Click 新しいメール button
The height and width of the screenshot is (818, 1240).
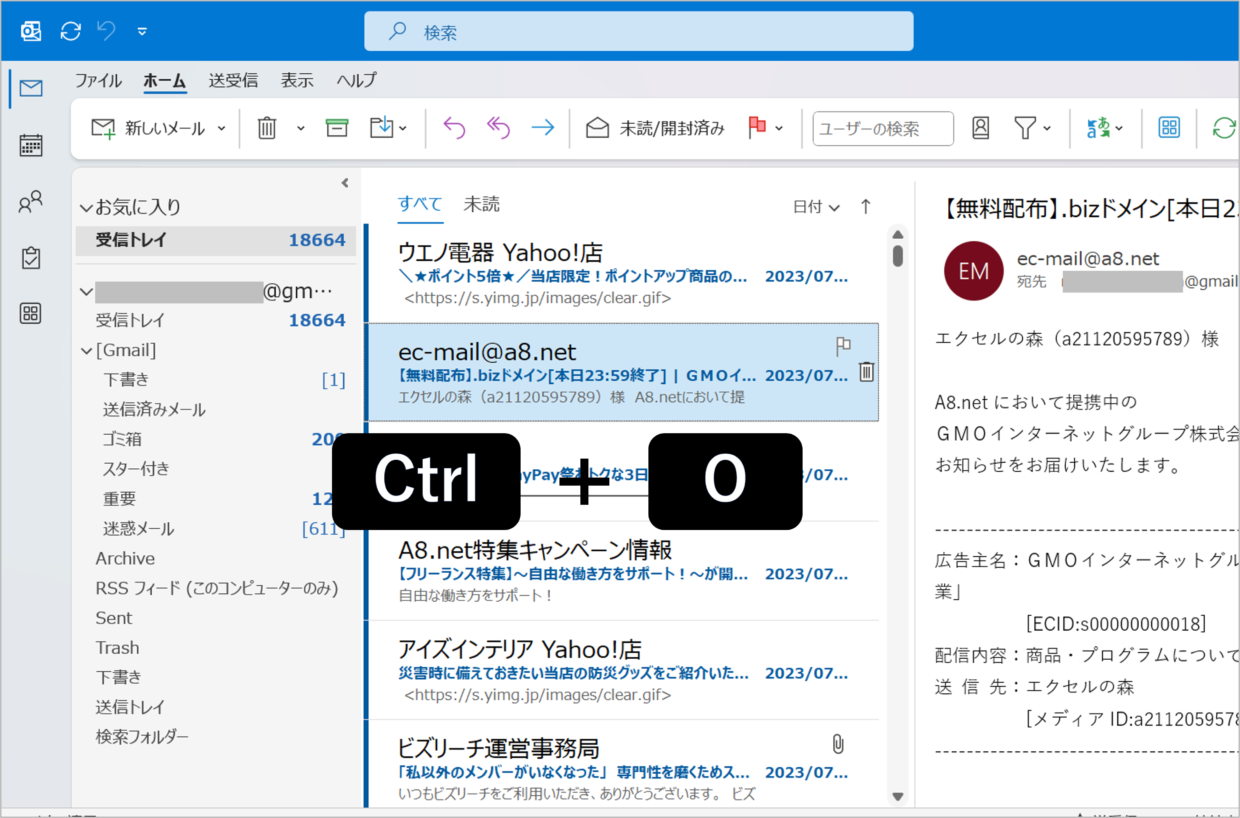pos(148,128)
